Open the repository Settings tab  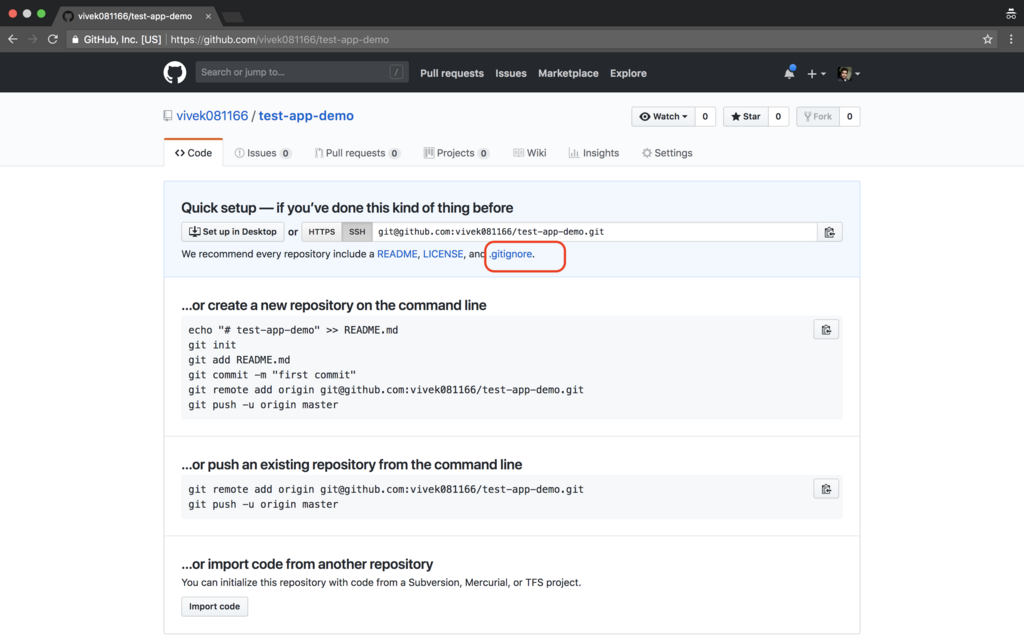pyautogui.click(x=667, y=153)
